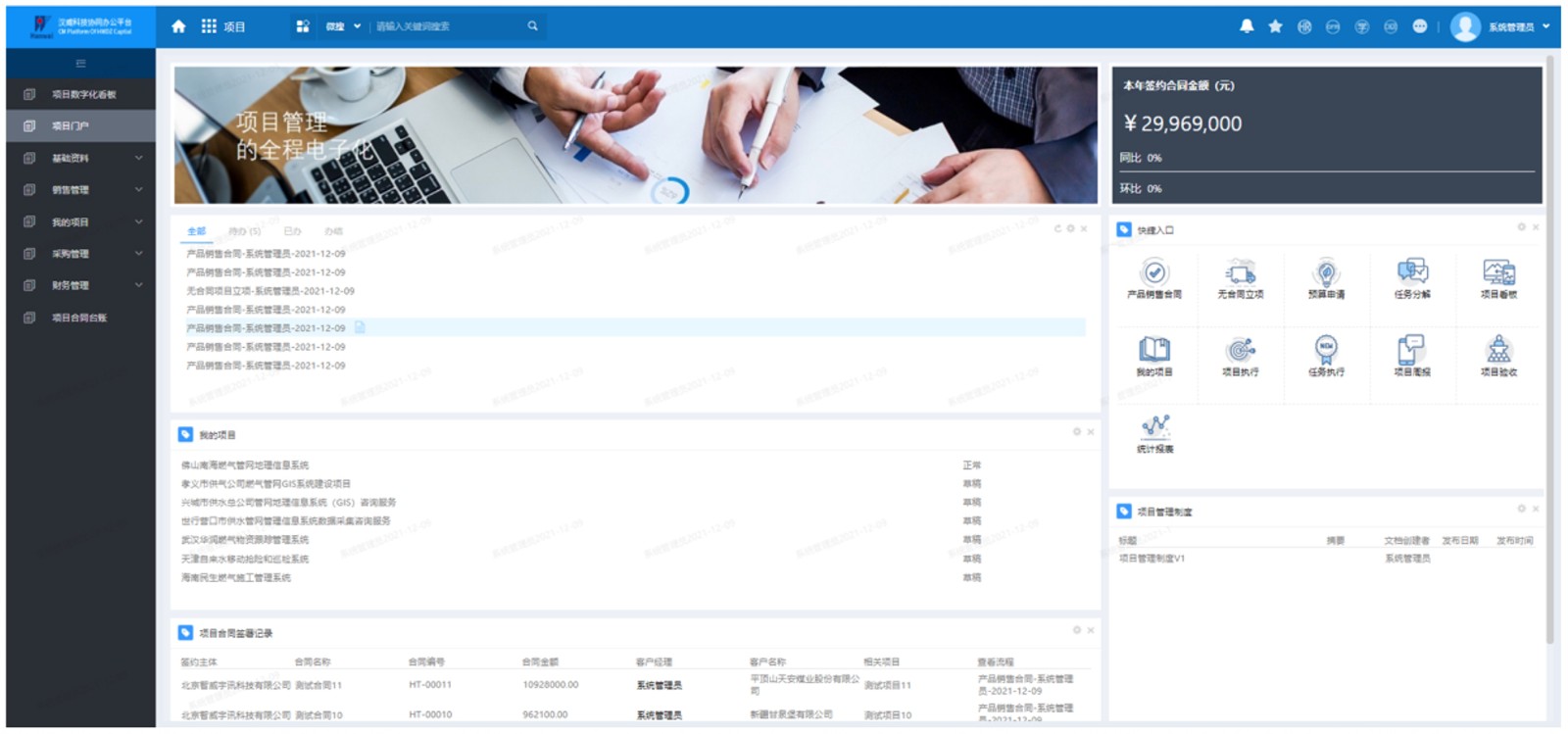The image size is (1568, 734).
Task: Switch to the 已办 tab
Action: [x=292, y=231]
